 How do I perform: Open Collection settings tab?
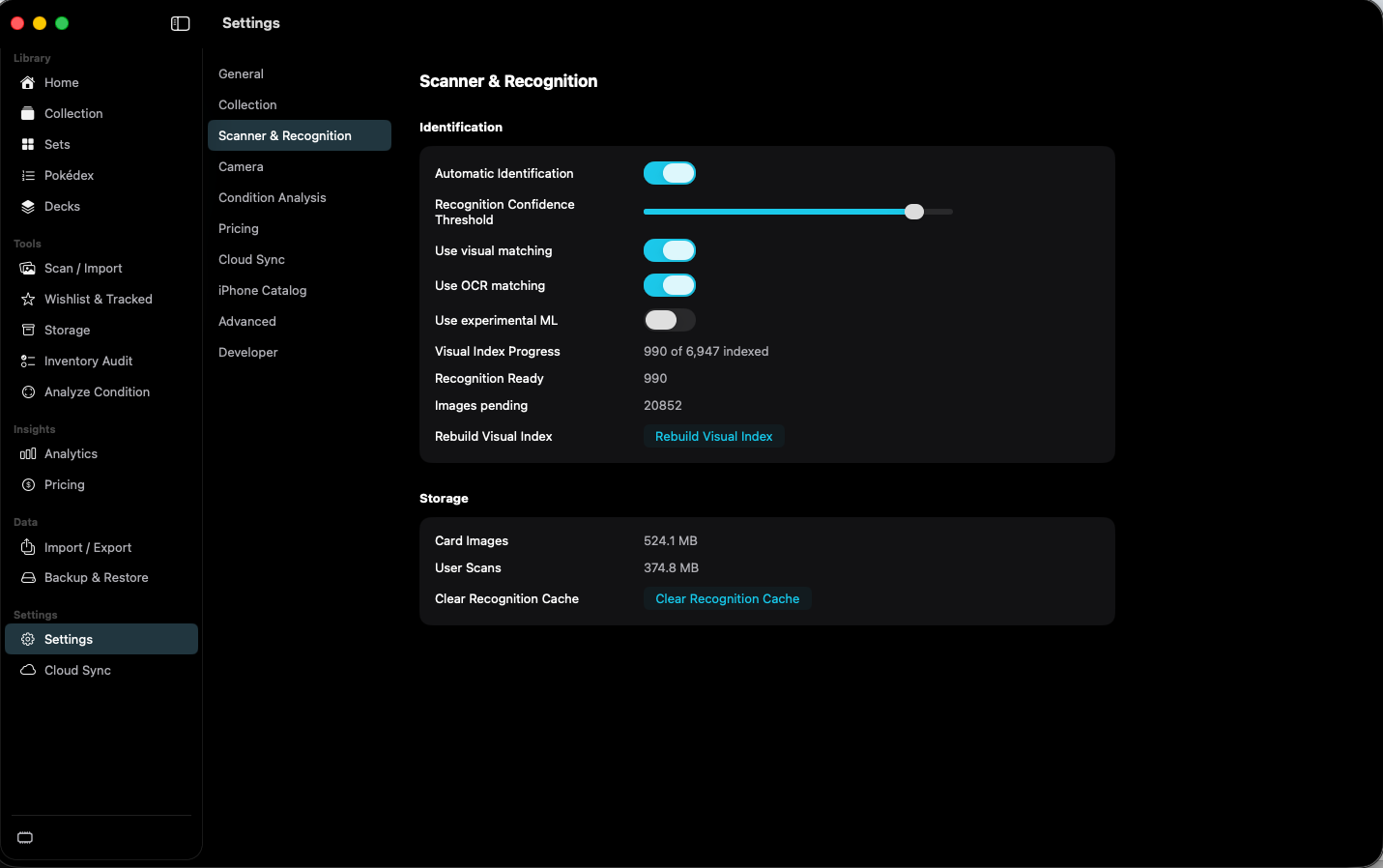pyautogui.click(x=300, y=104)
